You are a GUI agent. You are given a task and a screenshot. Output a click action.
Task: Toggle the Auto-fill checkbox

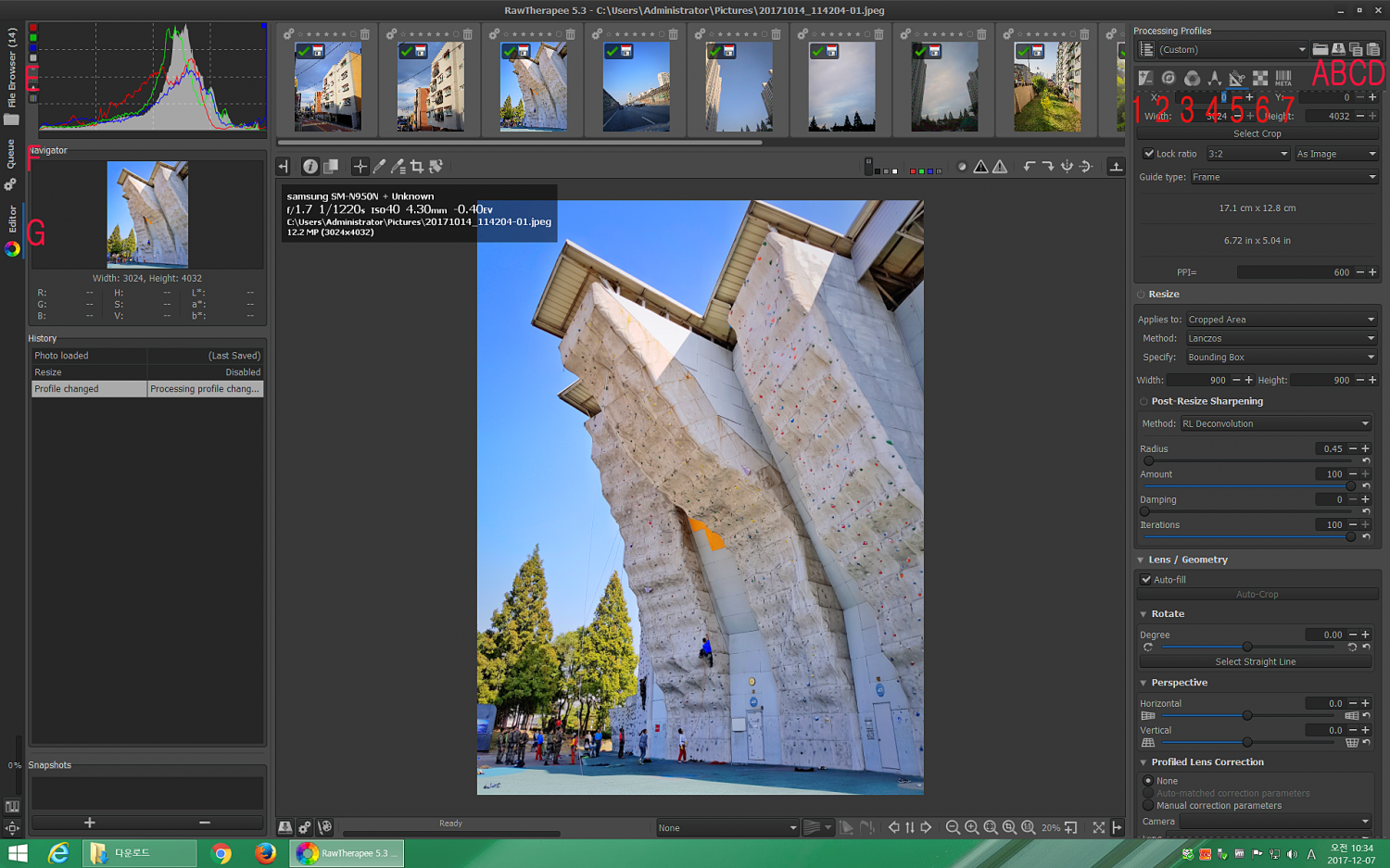[1146, 580]
